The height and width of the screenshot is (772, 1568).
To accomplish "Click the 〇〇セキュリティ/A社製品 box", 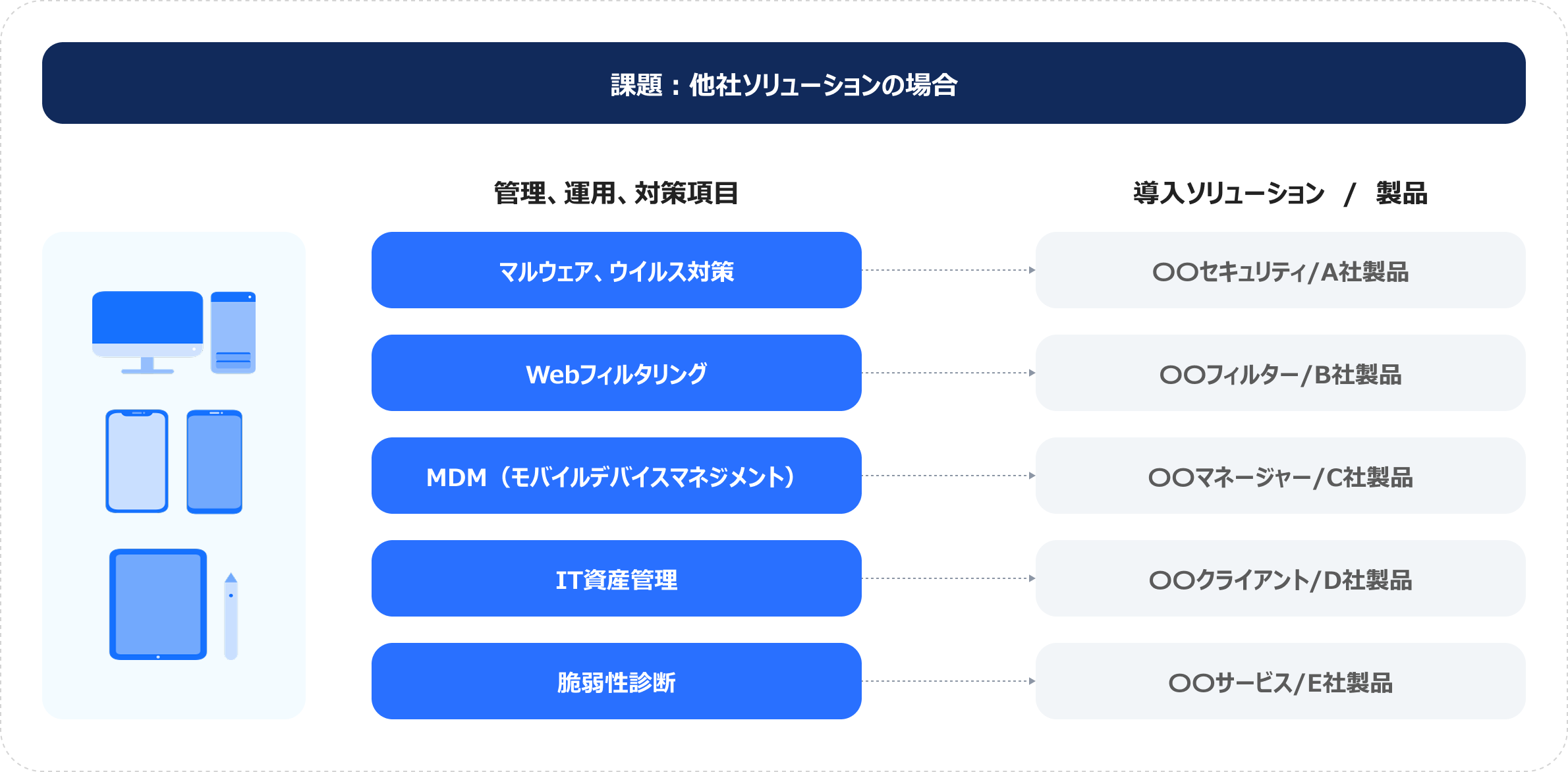I will (1280, 270).
